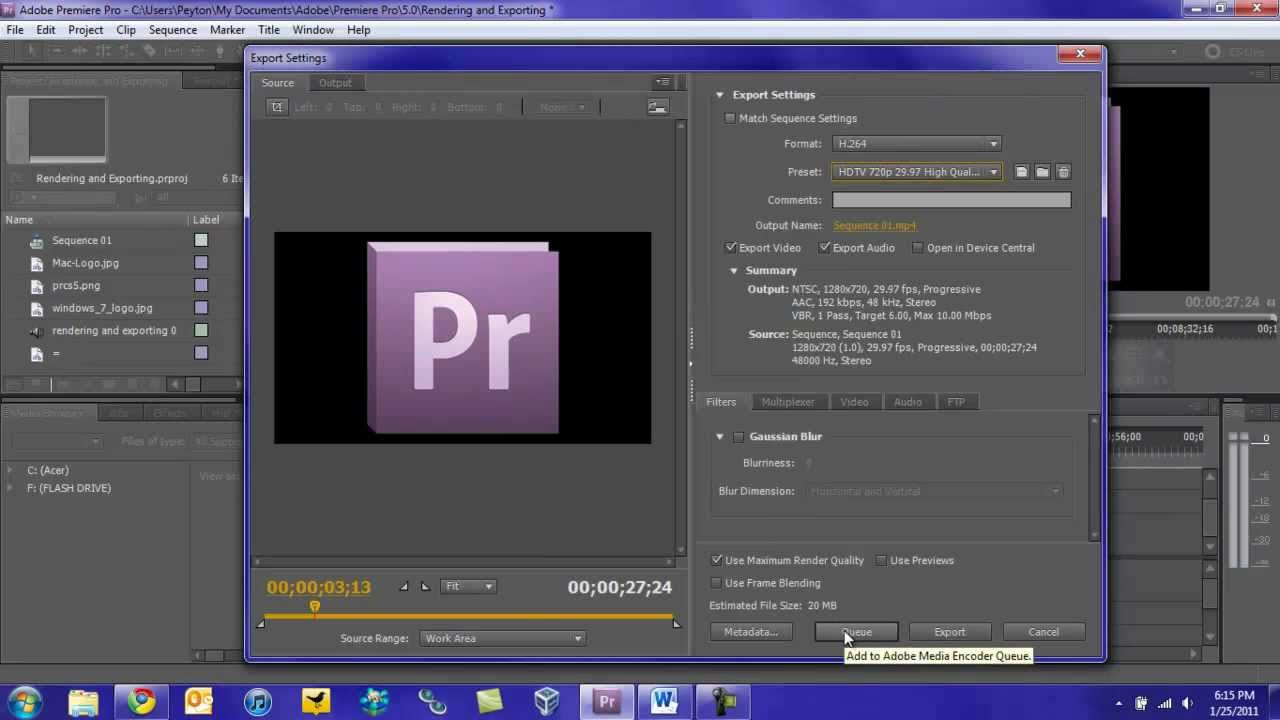
Task: Click the Export button
Action: (x=950, y=632)
